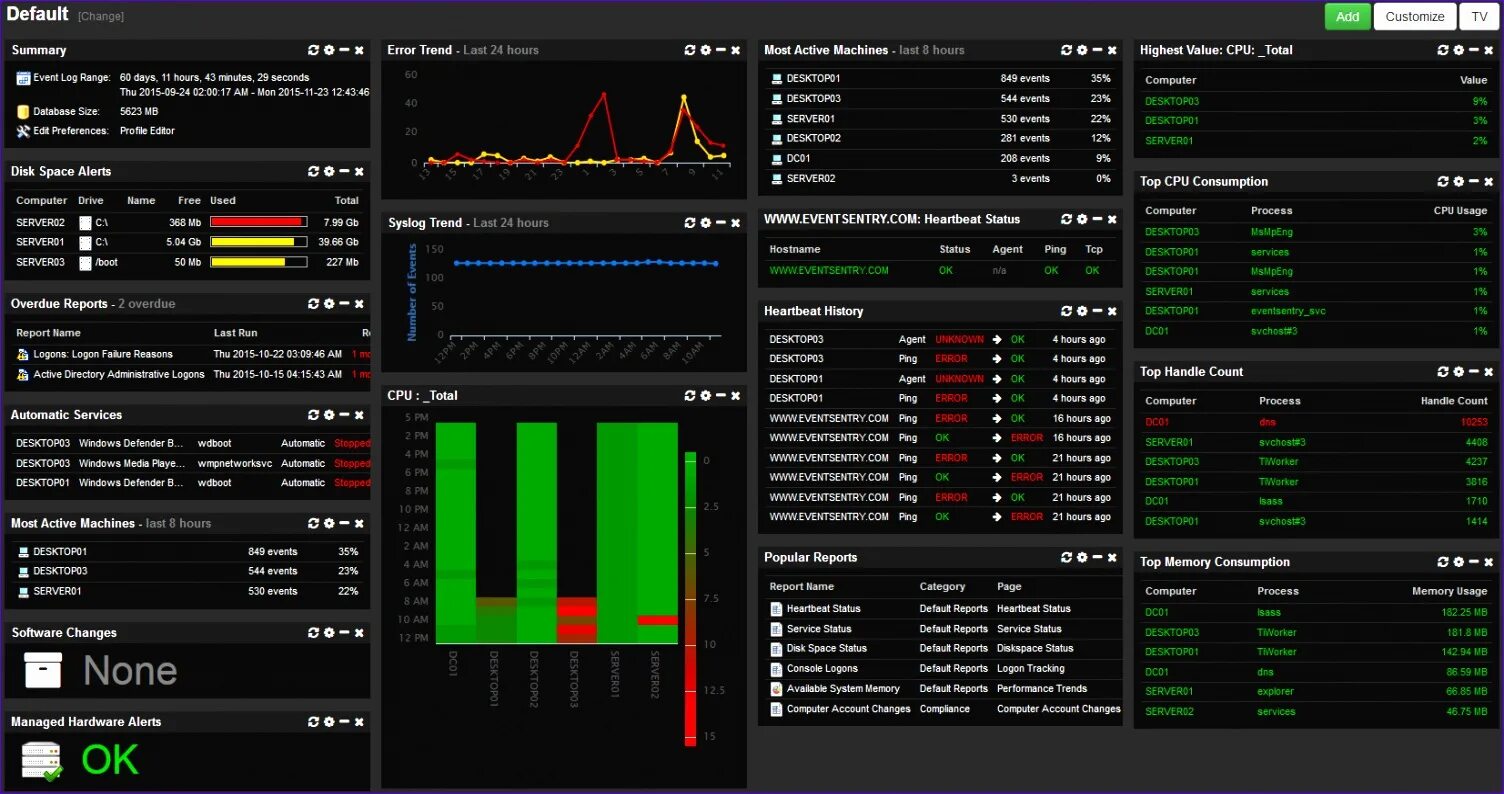
Task: Click the Computer column header in Disk Space Alerts
Action: (x=42, y=201)
